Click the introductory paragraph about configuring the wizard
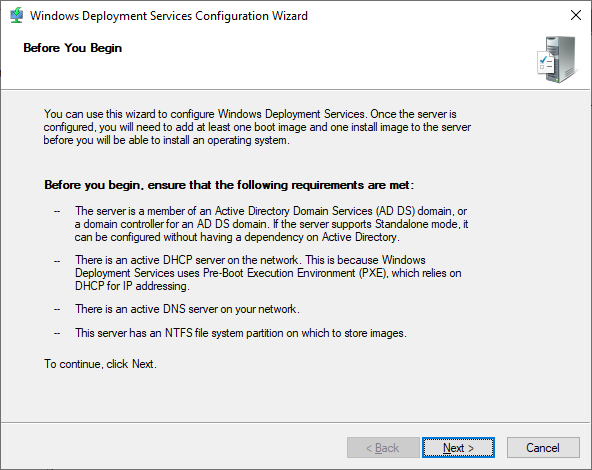 (x=257, y=127)
